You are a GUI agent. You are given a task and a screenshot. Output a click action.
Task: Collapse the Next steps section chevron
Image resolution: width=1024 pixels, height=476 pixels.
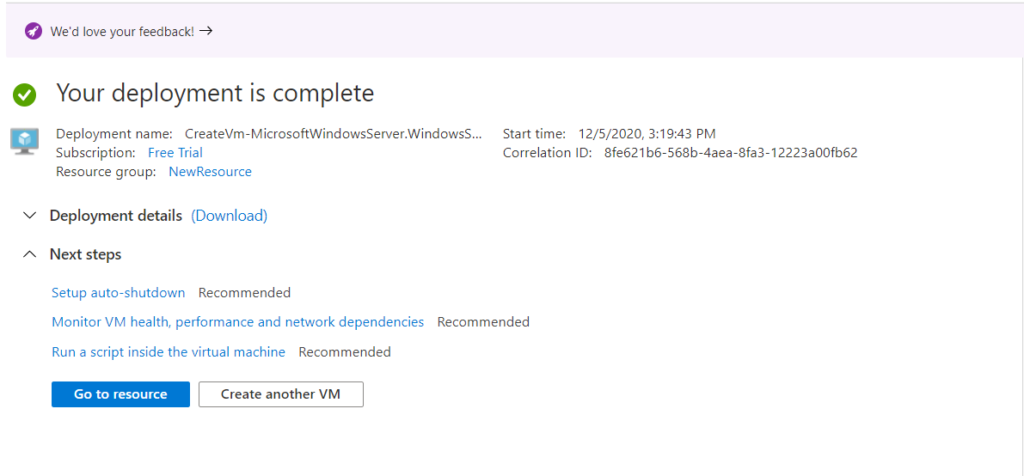(29, 254)
